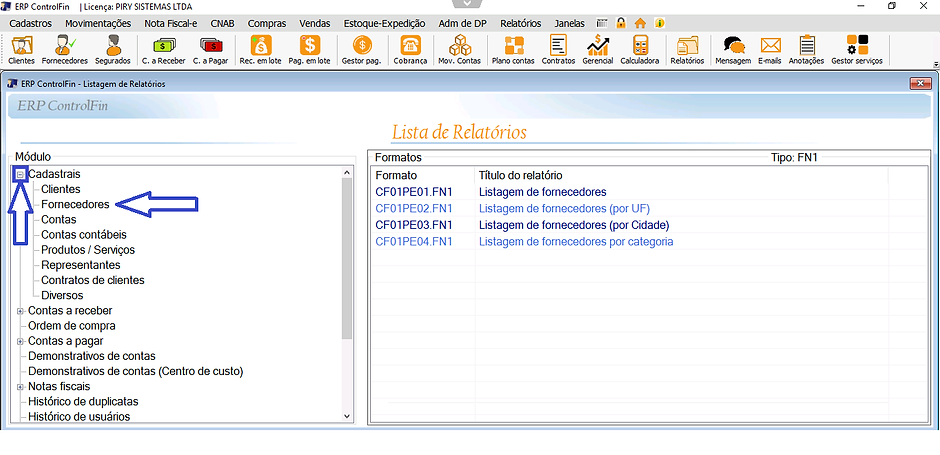This screenshot has height=455, width=940.
Task: Open the Anotações clipboard icon
Action: pyautogui.click(x=806, y=50)
